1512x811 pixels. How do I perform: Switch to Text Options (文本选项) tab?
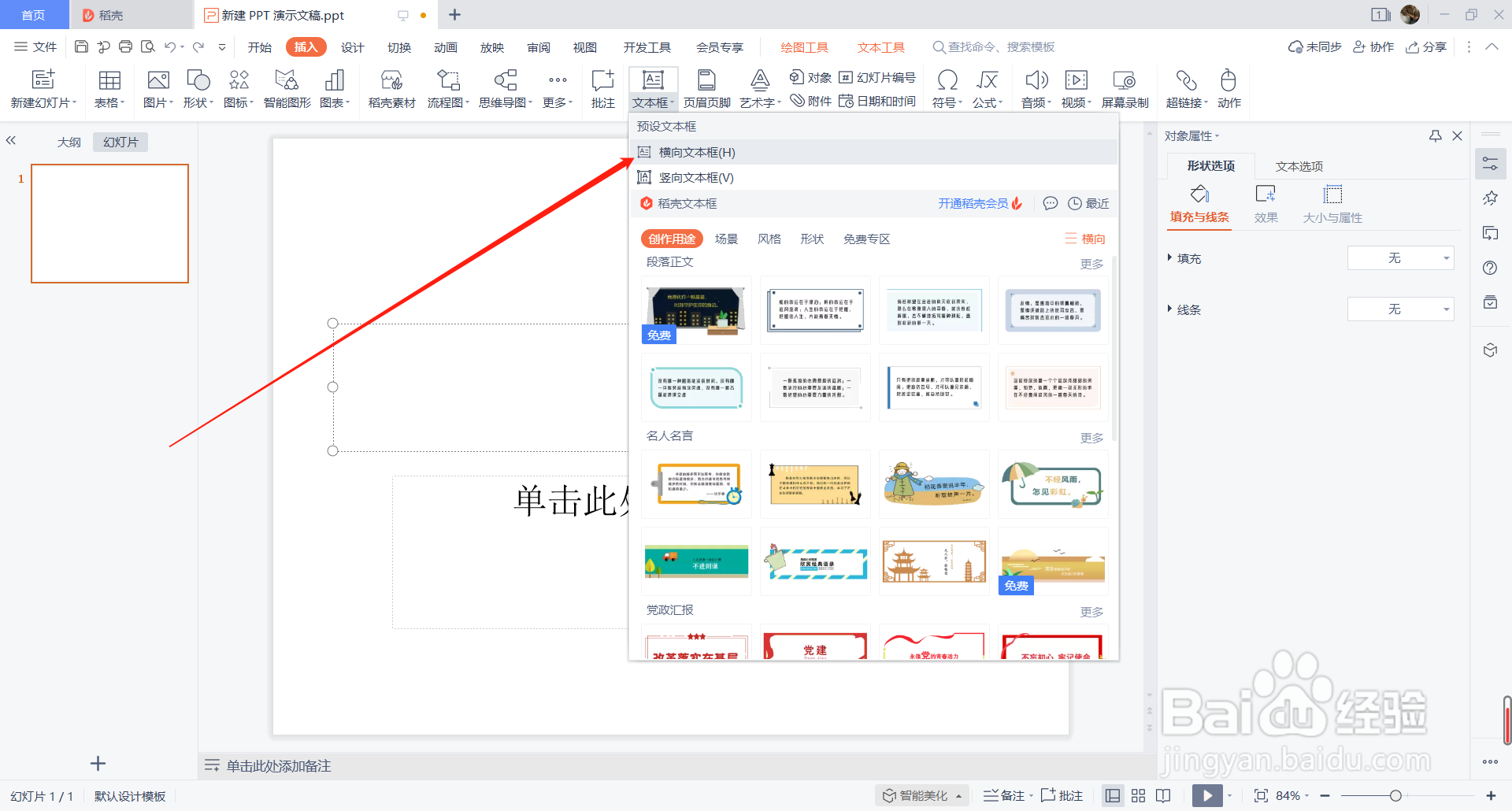coord(1299,166)
